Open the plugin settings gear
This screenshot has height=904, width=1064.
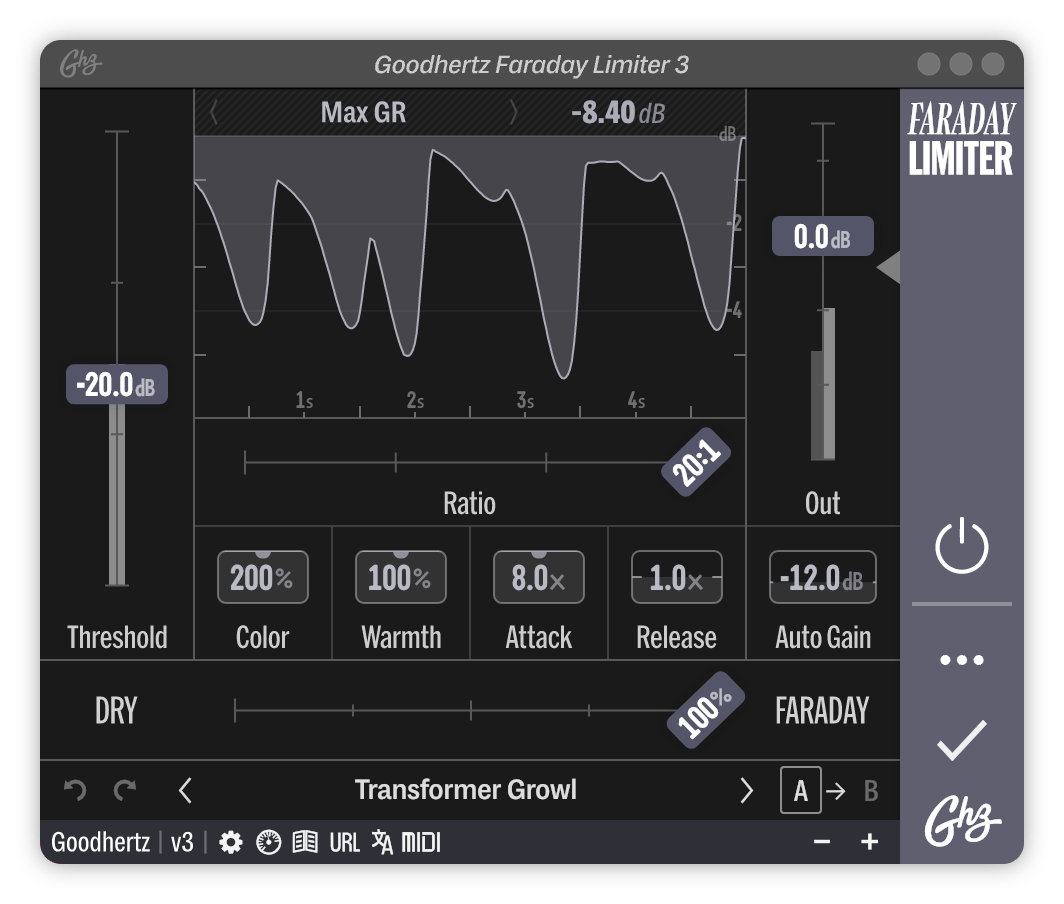232,843
